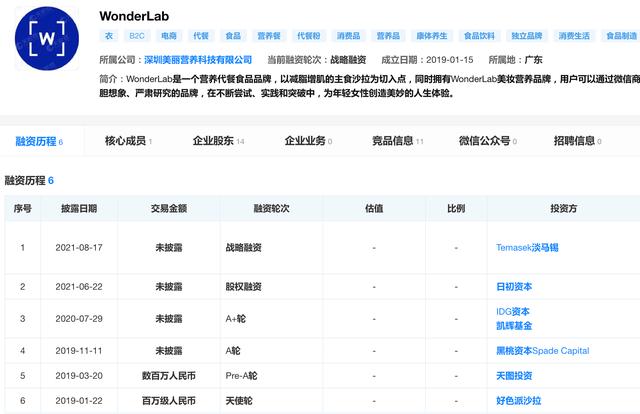Click the WonderLab round blue logo
The height and width of the screenshot is (414, 640).
pyautogui.click(x=47, y=38)
